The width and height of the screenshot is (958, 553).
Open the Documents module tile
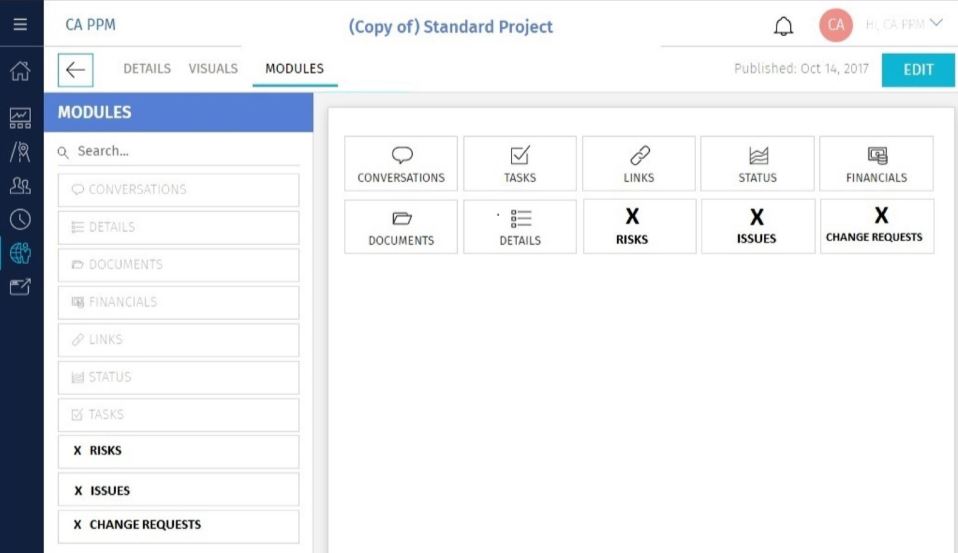click(401, 227)
